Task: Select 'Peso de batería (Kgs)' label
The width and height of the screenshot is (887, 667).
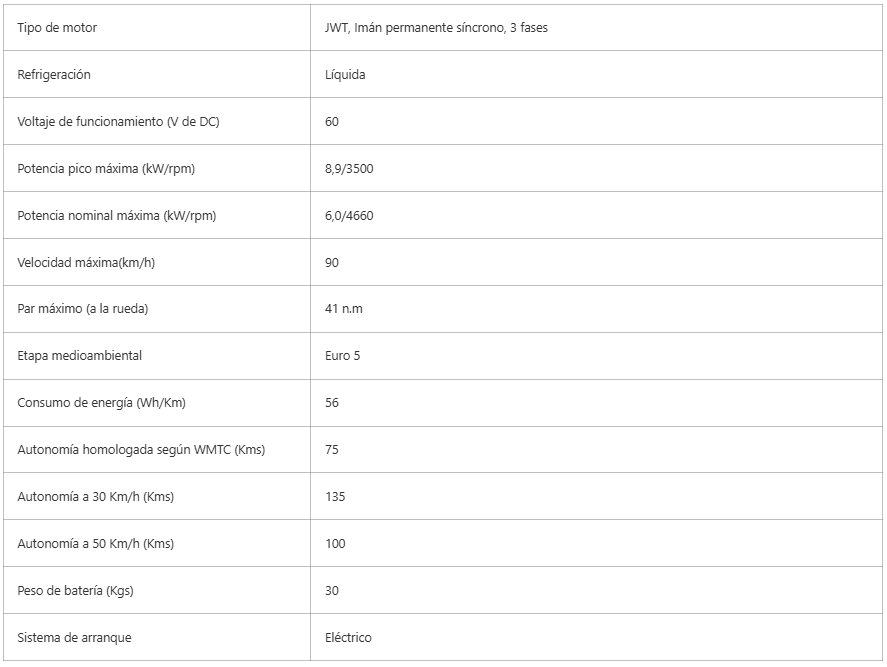Action: click(x=76, y=591)
